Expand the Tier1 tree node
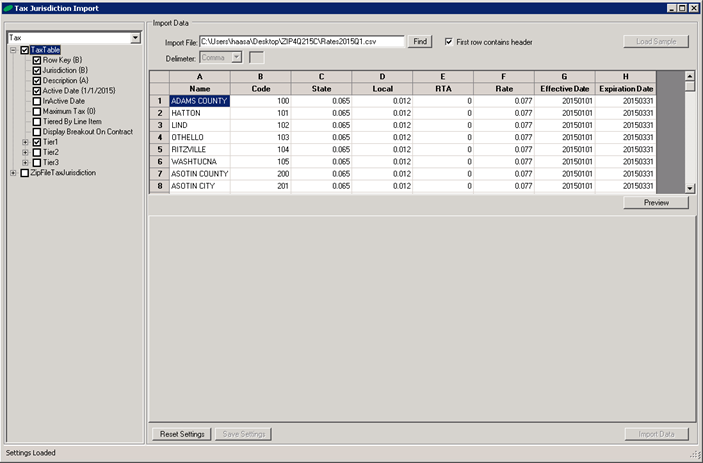Image resolution: width=703 pixels, height=463 pixels. tap(25, 142)
